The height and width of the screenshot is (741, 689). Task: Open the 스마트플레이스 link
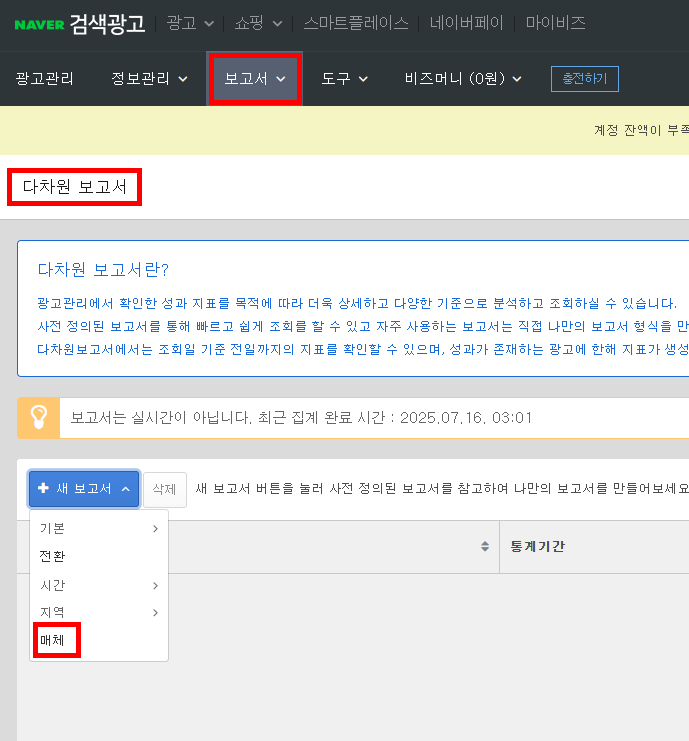point(356,23)
